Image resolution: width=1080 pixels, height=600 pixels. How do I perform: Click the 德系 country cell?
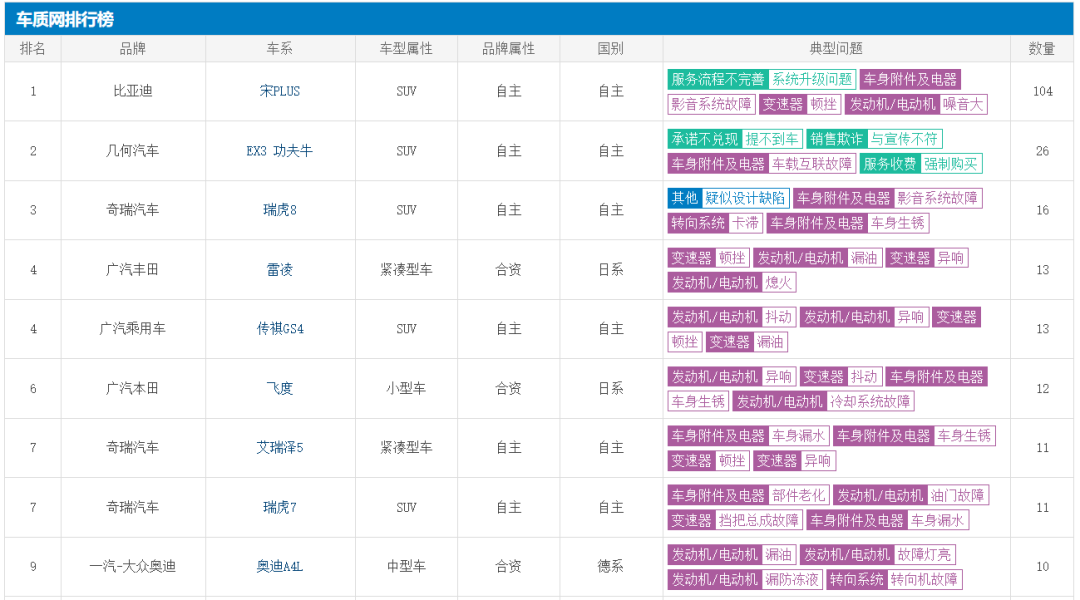611,567
